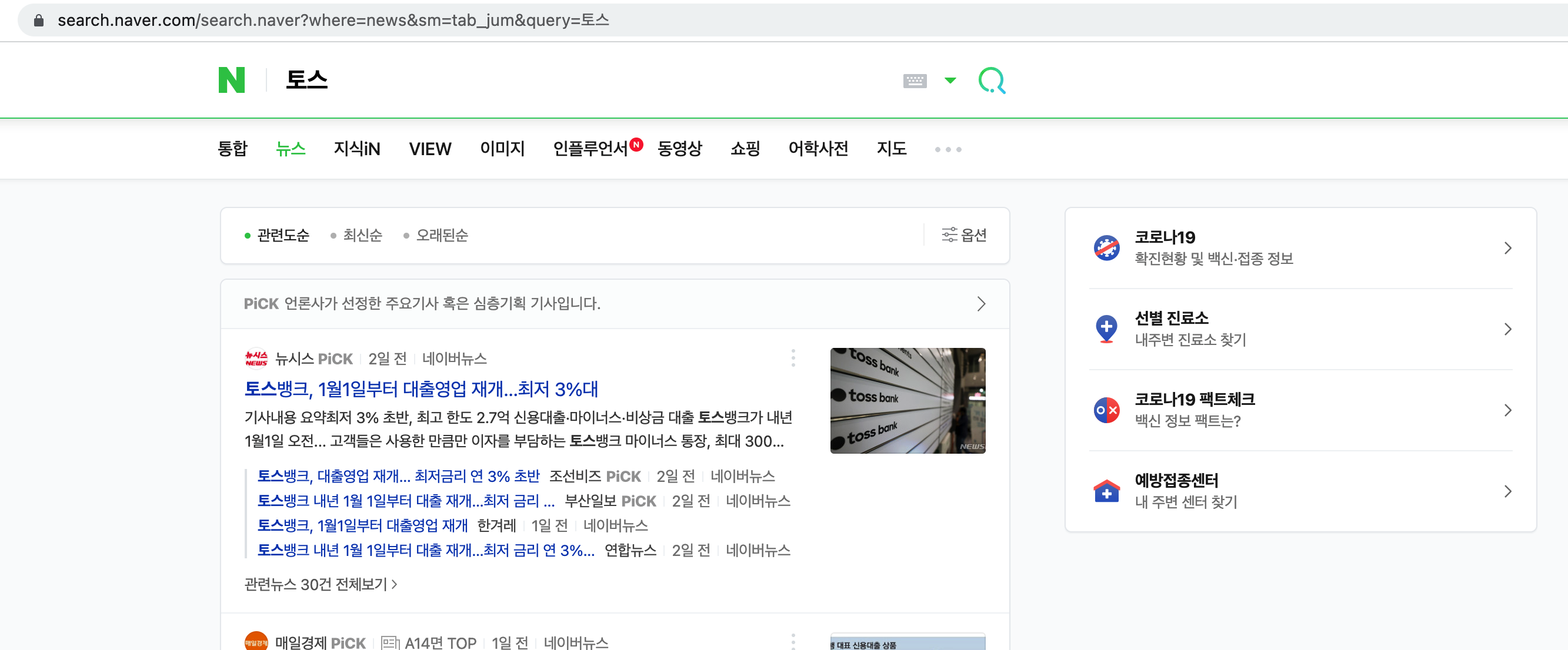Open 네이버뉴스 link in the 부산일보 row
This screenshot has width=1568, height=650.
tap(758, 501)
